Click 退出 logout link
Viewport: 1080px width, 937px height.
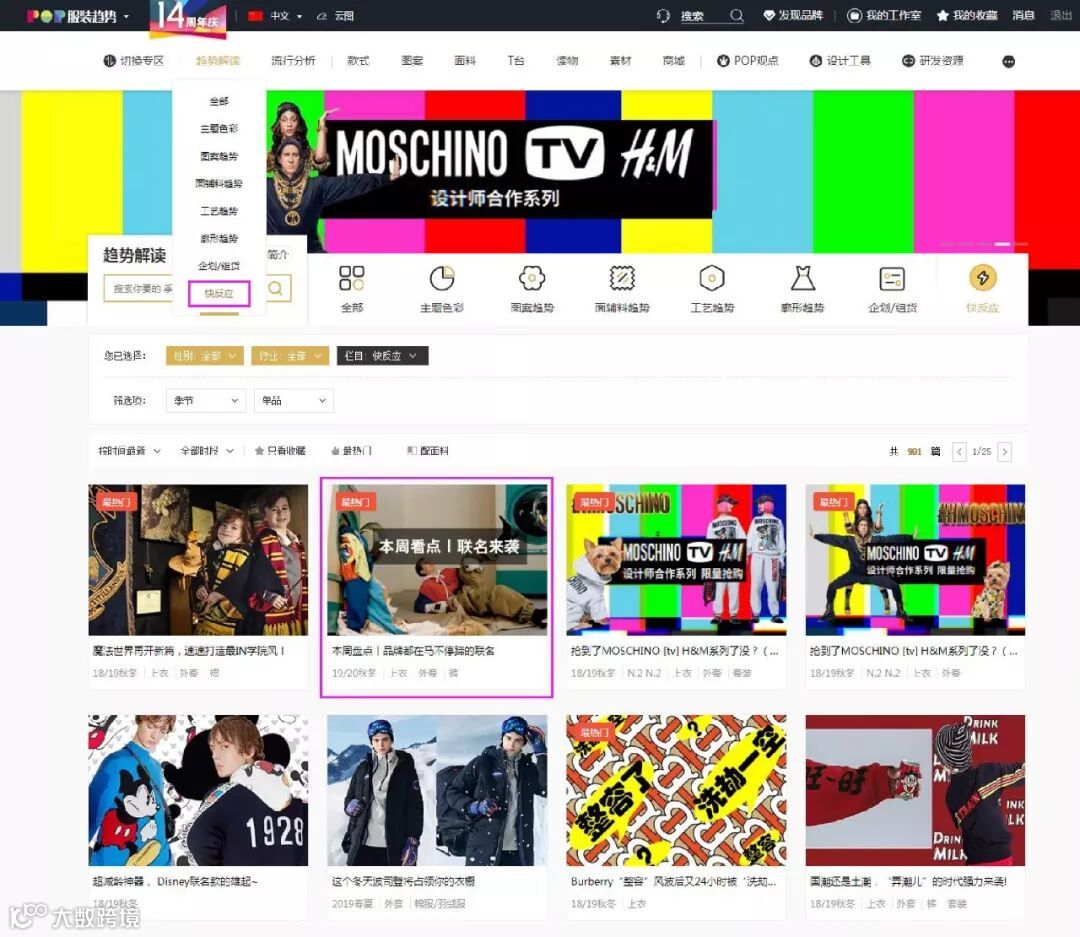point(1061,15)
